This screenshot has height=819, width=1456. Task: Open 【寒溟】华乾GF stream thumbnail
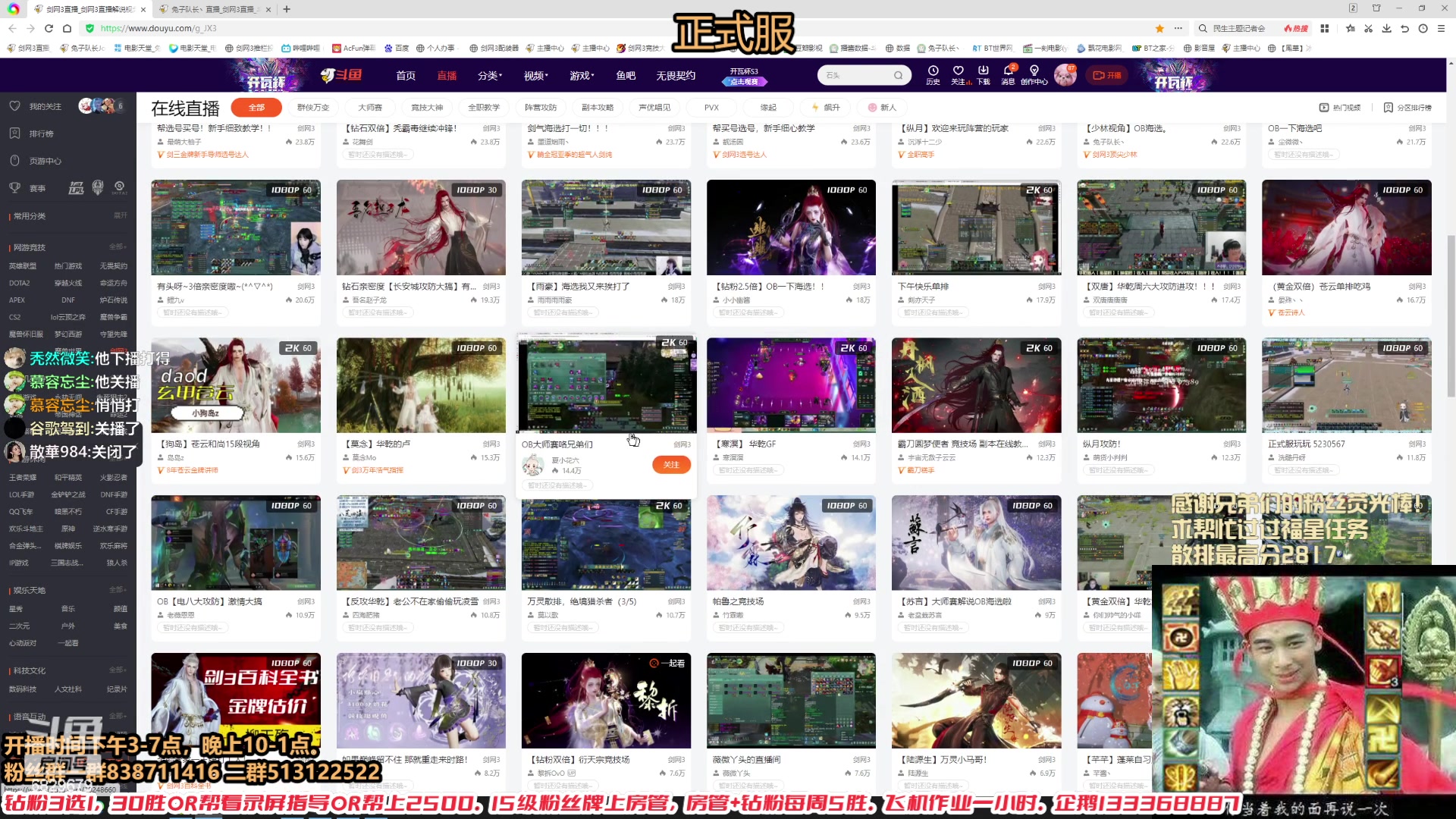tap(791, 385)
